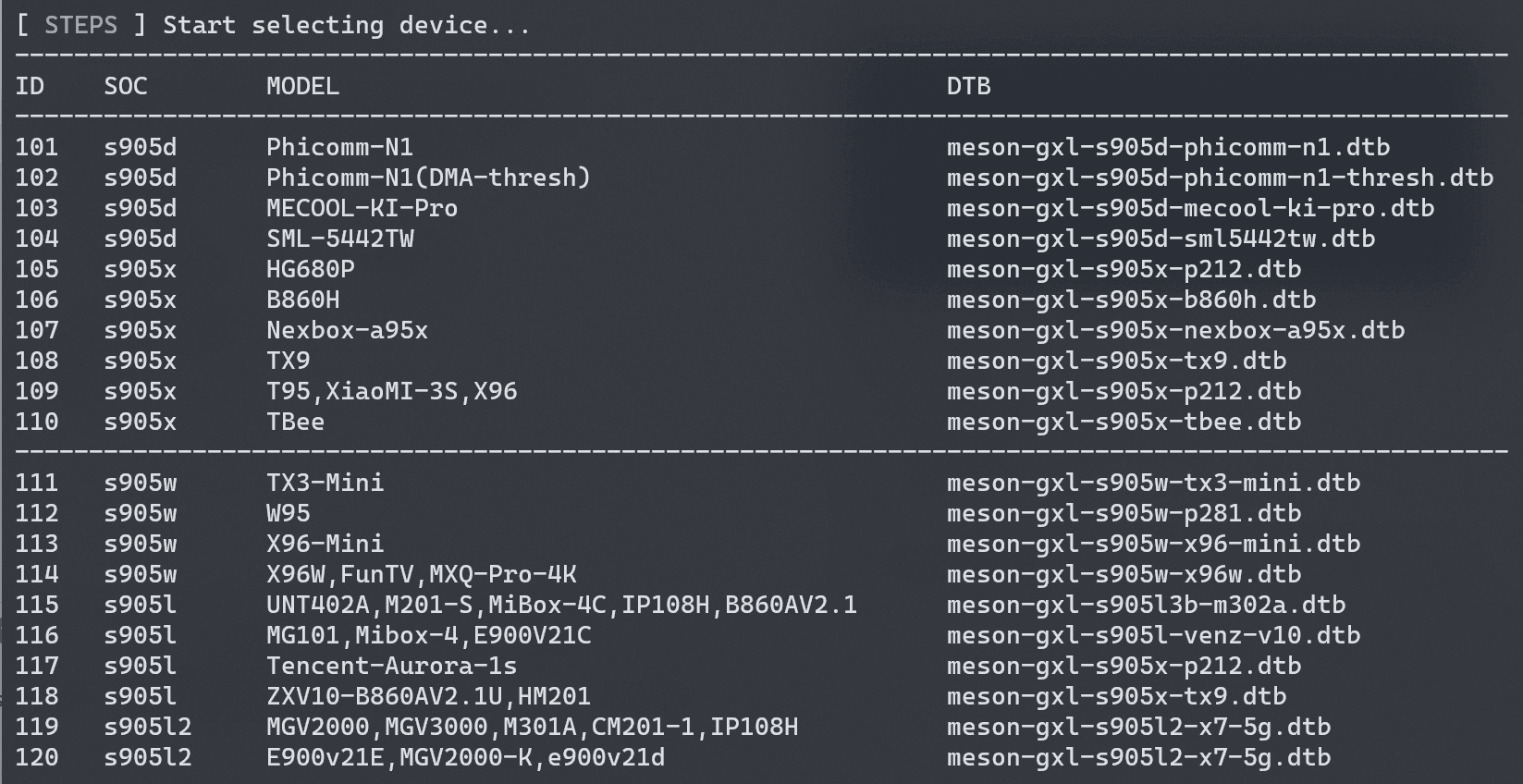1523x784 pixels.
Task: Click the Nexbox-a95x model entry
Action: click(348, 330)
